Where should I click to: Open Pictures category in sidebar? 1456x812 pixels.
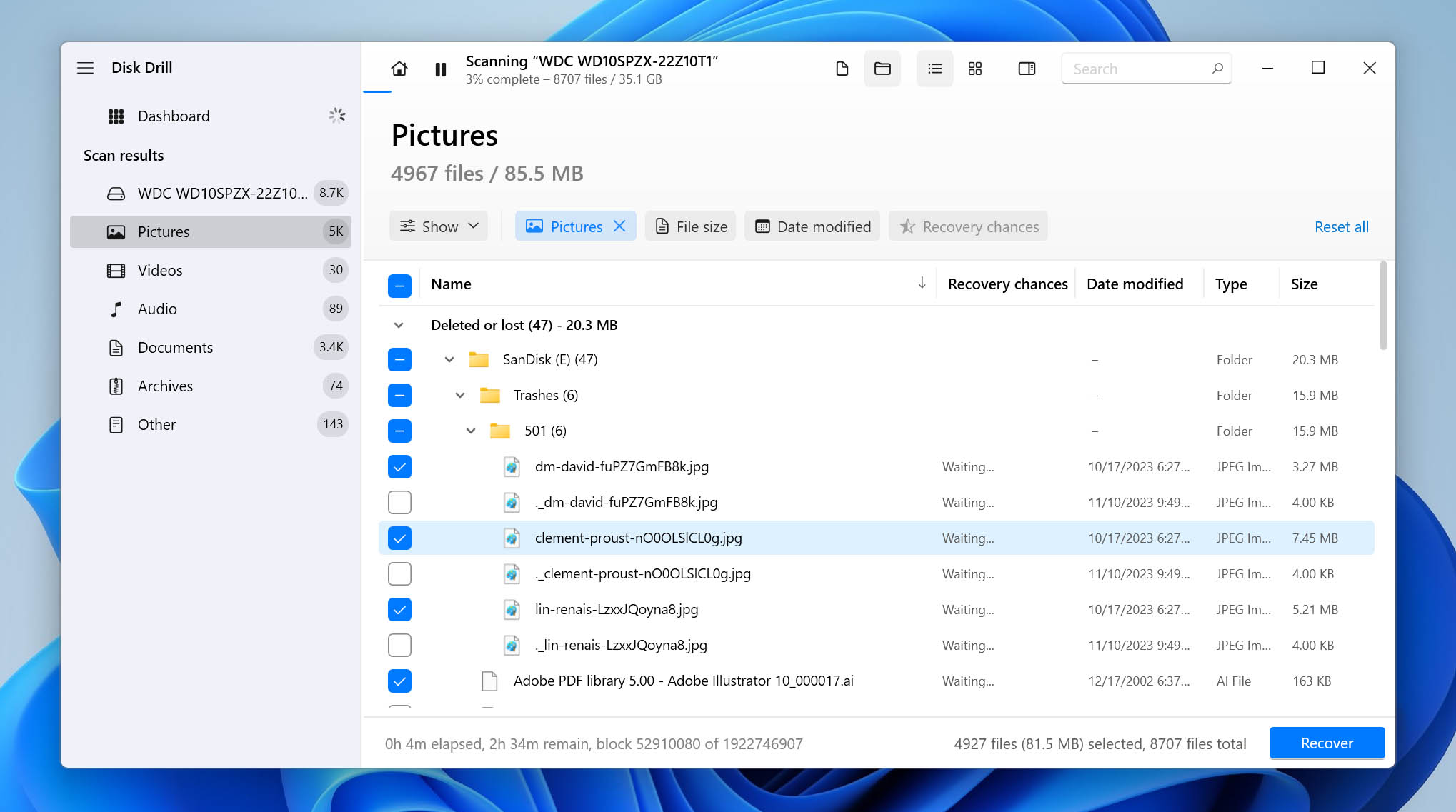(211, 231)
